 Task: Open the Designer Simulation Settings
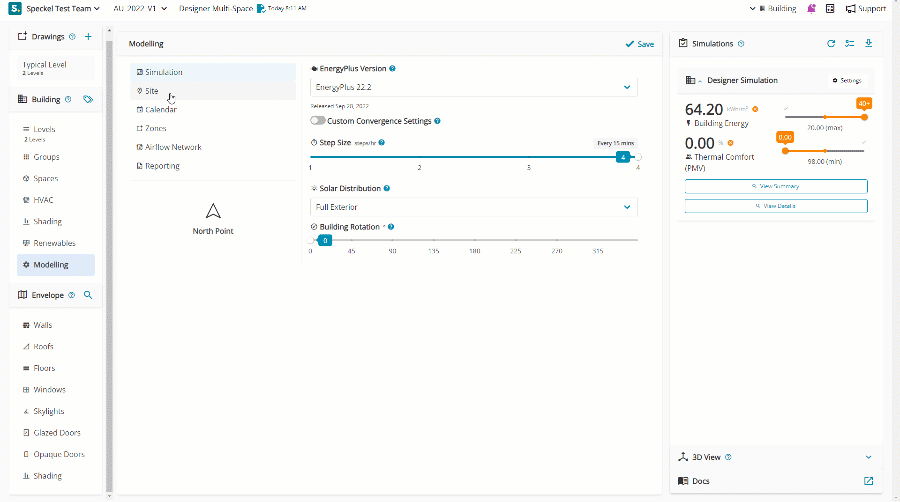[846, 80]
